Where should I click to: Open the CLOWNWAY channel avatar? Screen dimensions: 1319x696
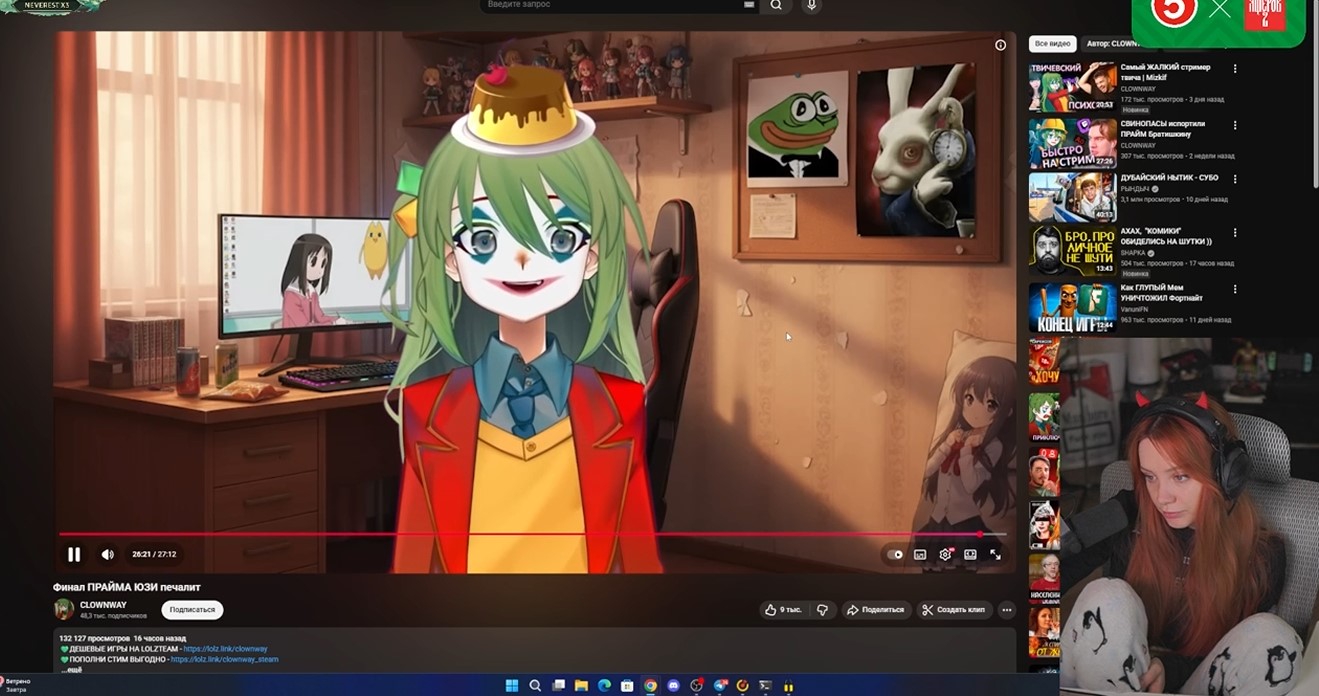[x=64, y=609]
